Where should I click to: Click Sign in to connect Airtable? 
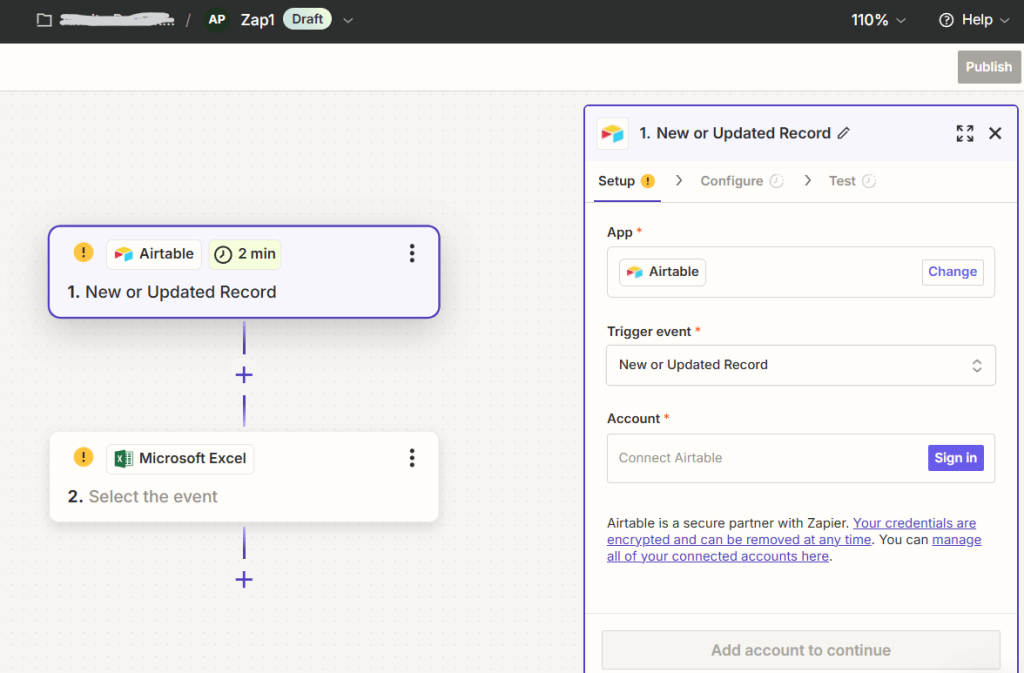tap(955, 458)
